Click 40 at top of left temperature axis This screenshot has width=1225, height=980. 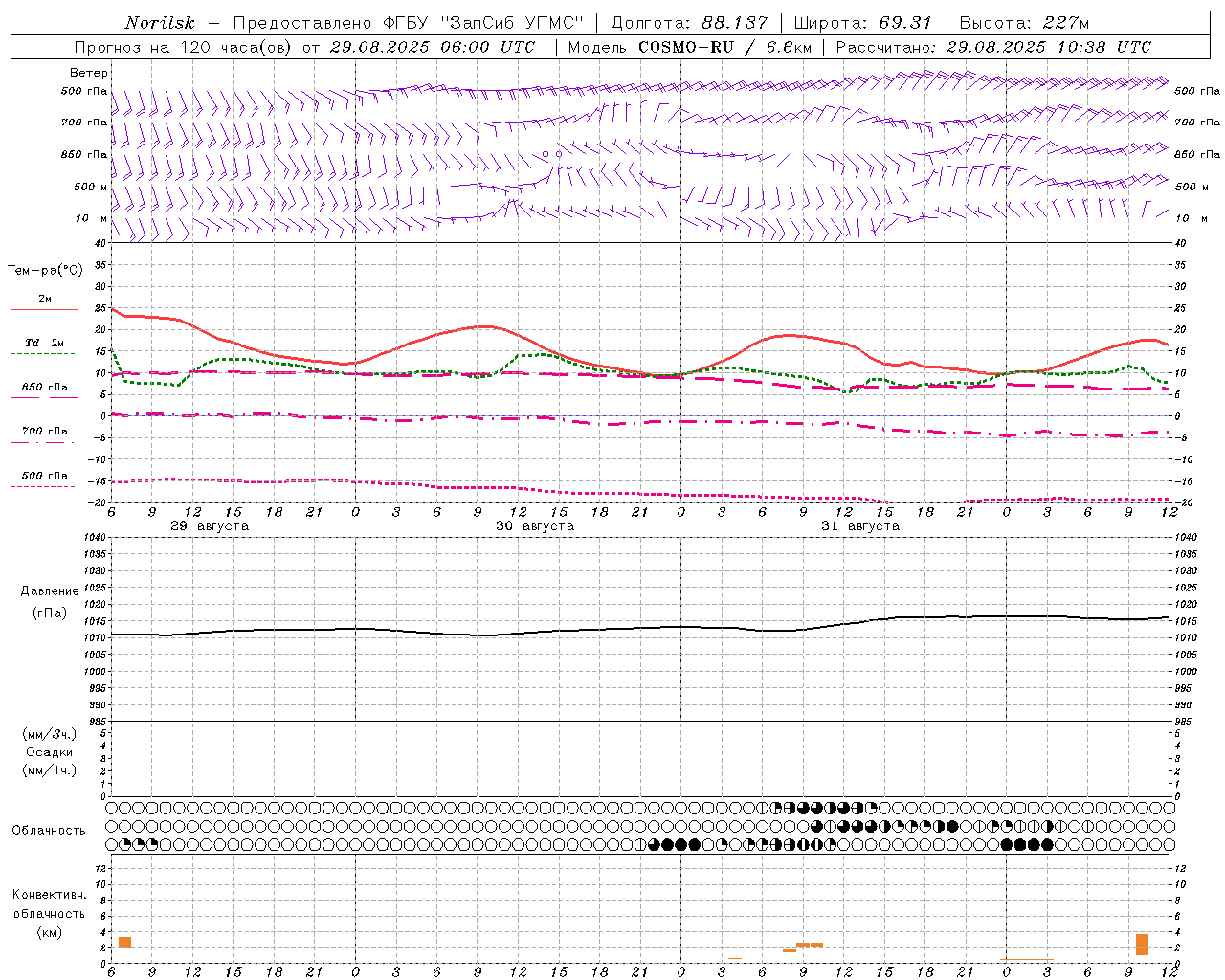point(100,243)
